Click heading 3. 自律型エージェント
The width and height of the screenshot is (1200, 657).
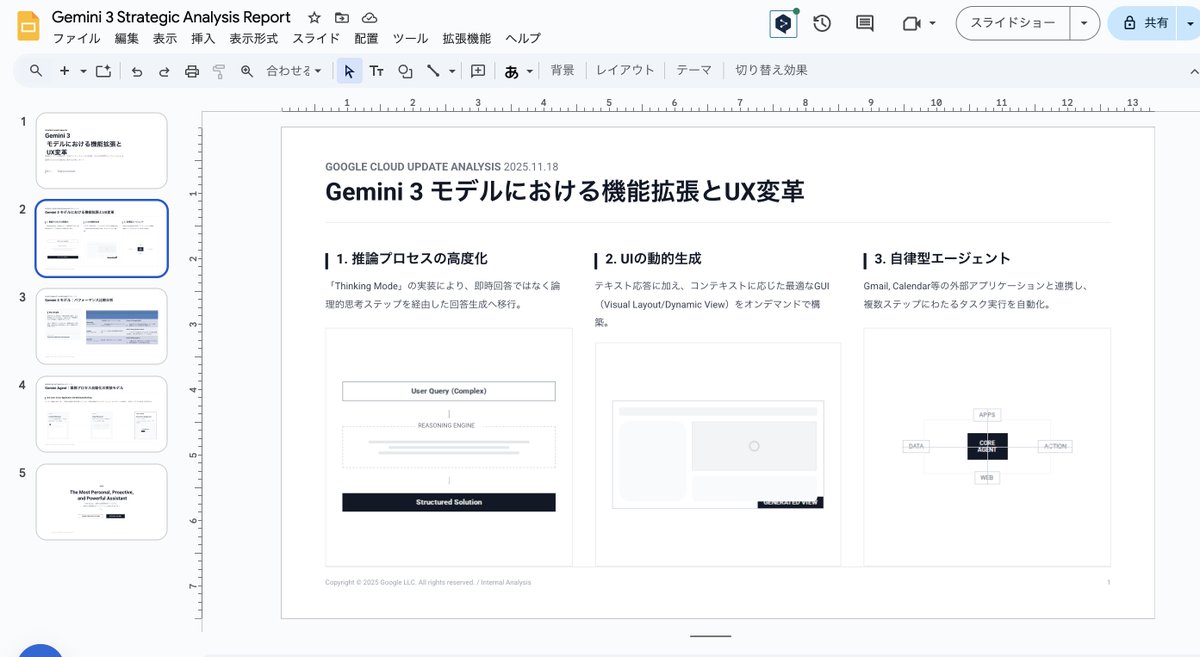tap(942, 259)
